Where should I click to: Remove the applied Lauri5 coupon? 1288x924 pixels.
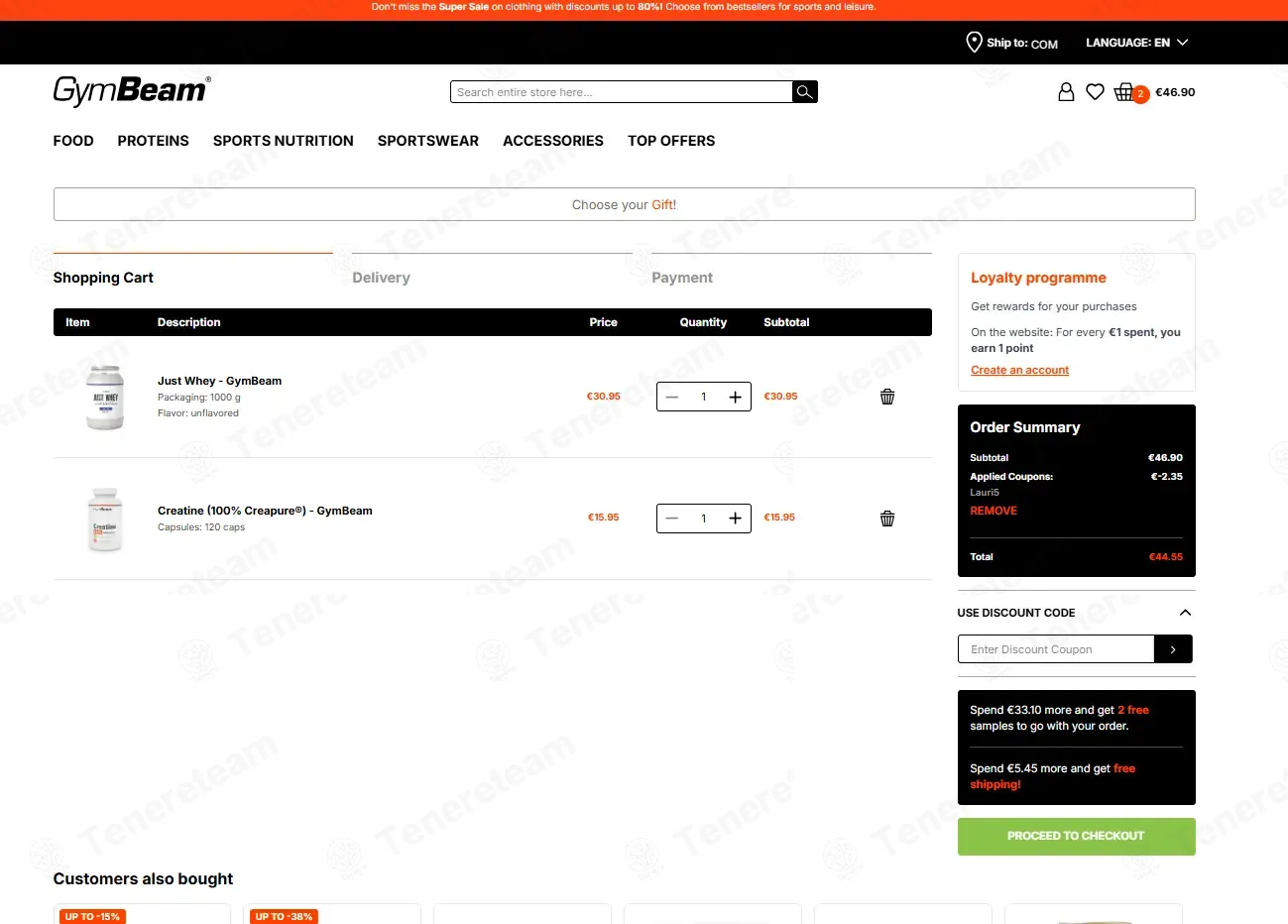click(994, 511)
